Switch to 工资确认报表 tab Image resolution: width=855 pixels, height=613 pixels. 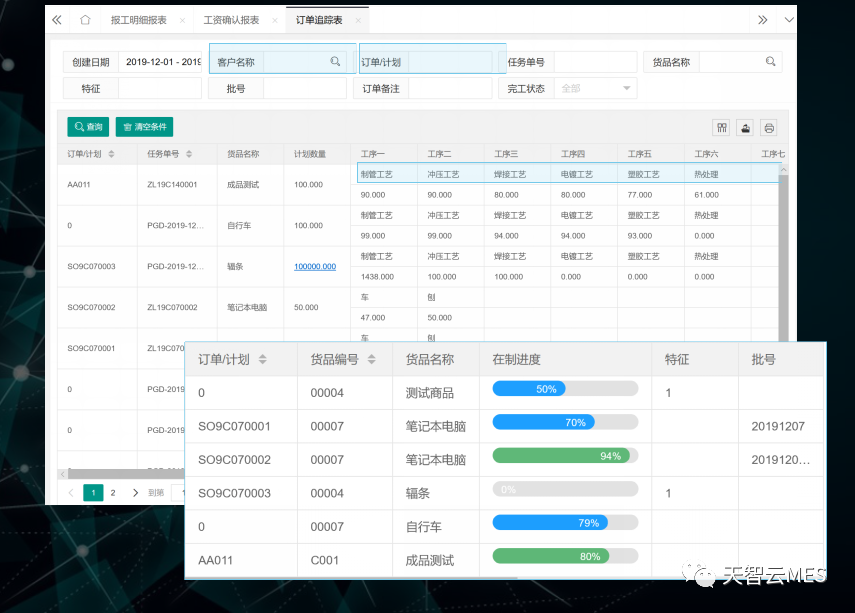pyautogui.click(x=231, y=20)
